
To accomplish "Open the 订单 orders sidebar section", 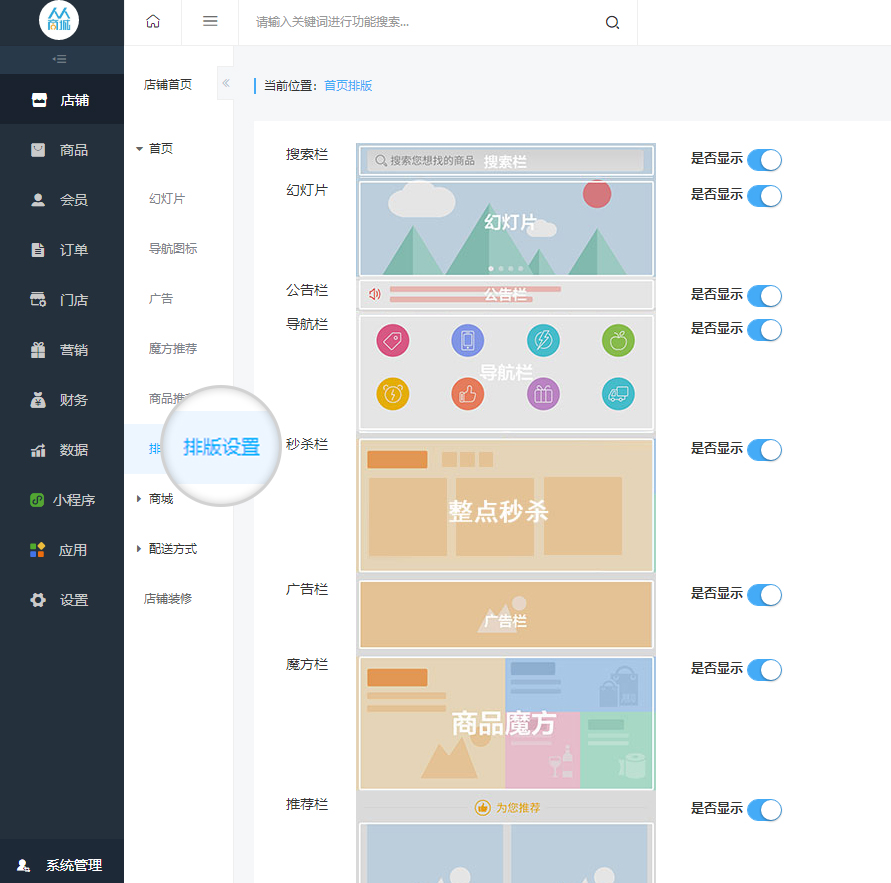I will [62, 250].
